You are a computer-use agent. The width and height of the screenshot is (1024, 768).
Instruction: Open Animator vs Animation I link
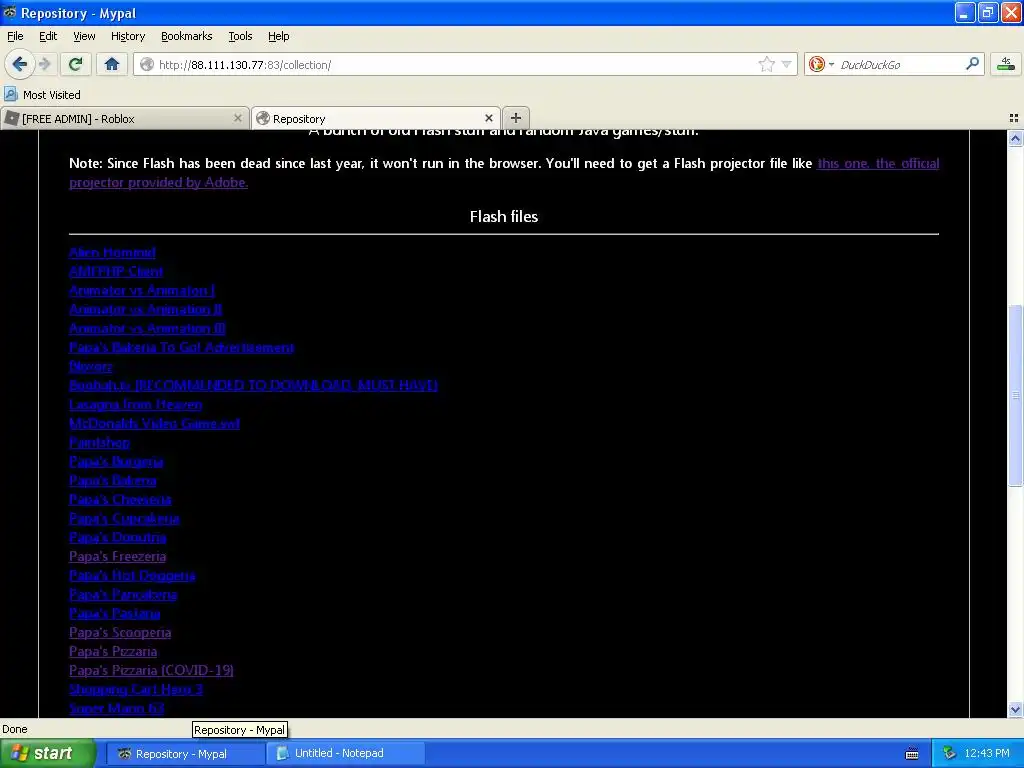142,291
